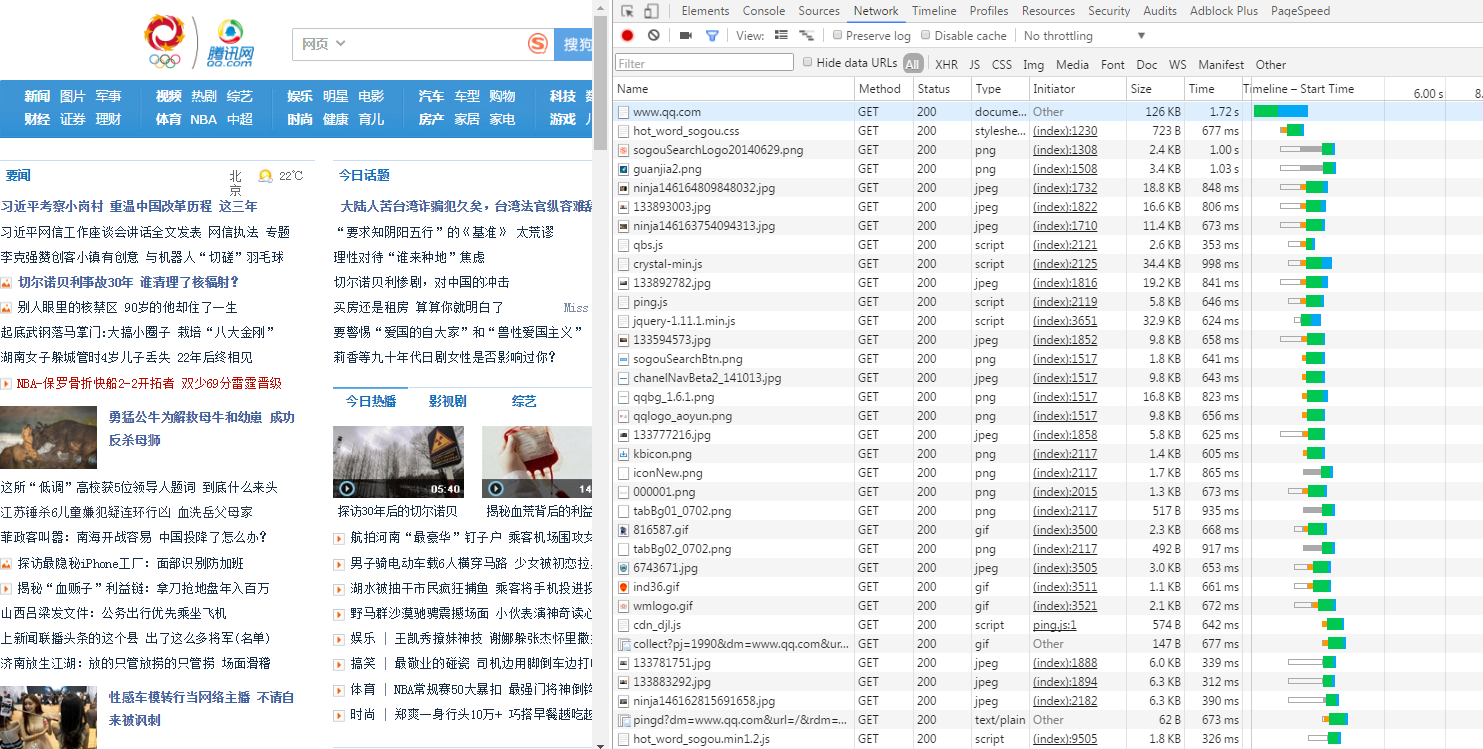This screenshot has height=749, width=1483.
Task: Switch to waterfall overview view icon
Action: tap(806, 35)
